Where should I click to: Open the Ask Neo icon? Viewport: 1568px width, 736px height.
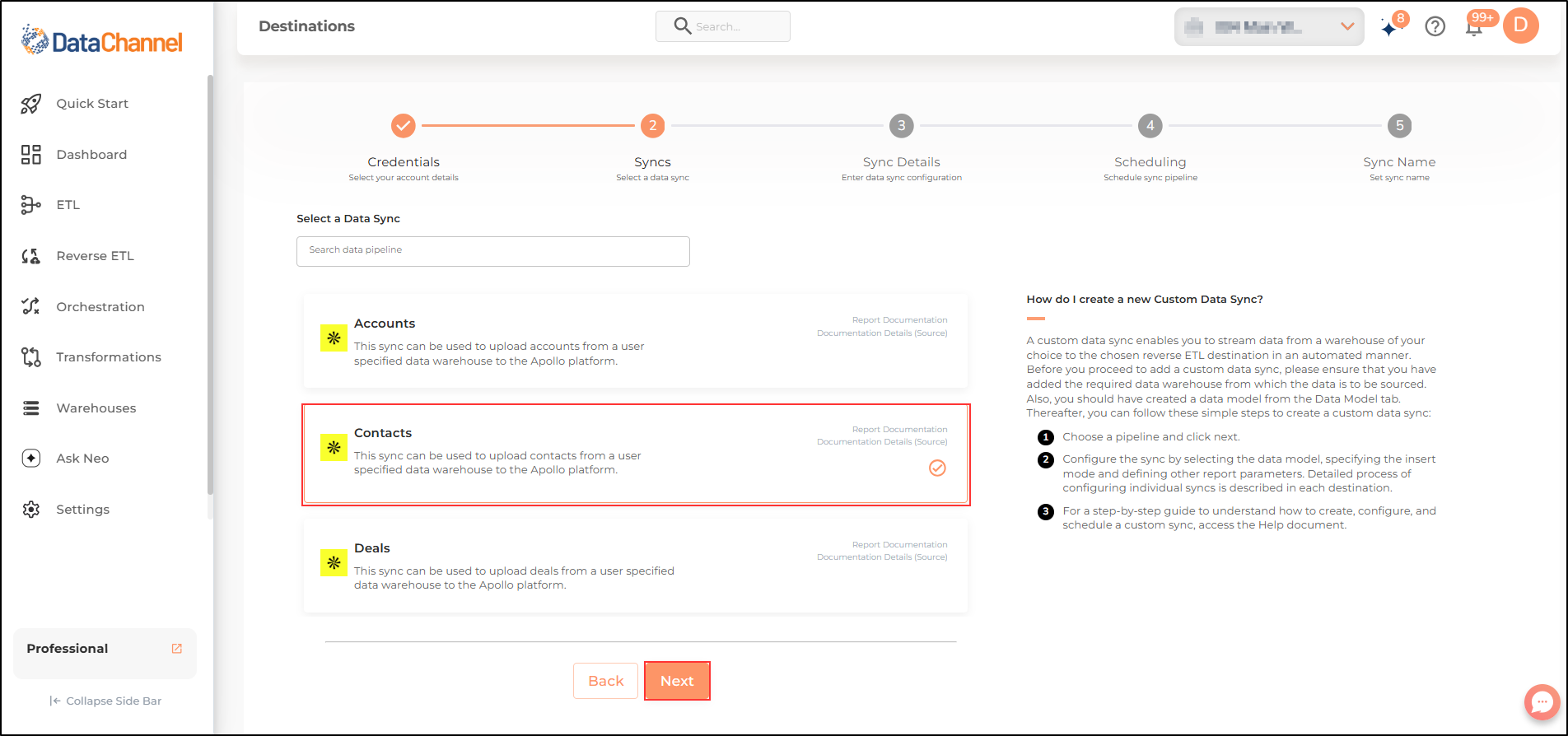tap(31, 459)
